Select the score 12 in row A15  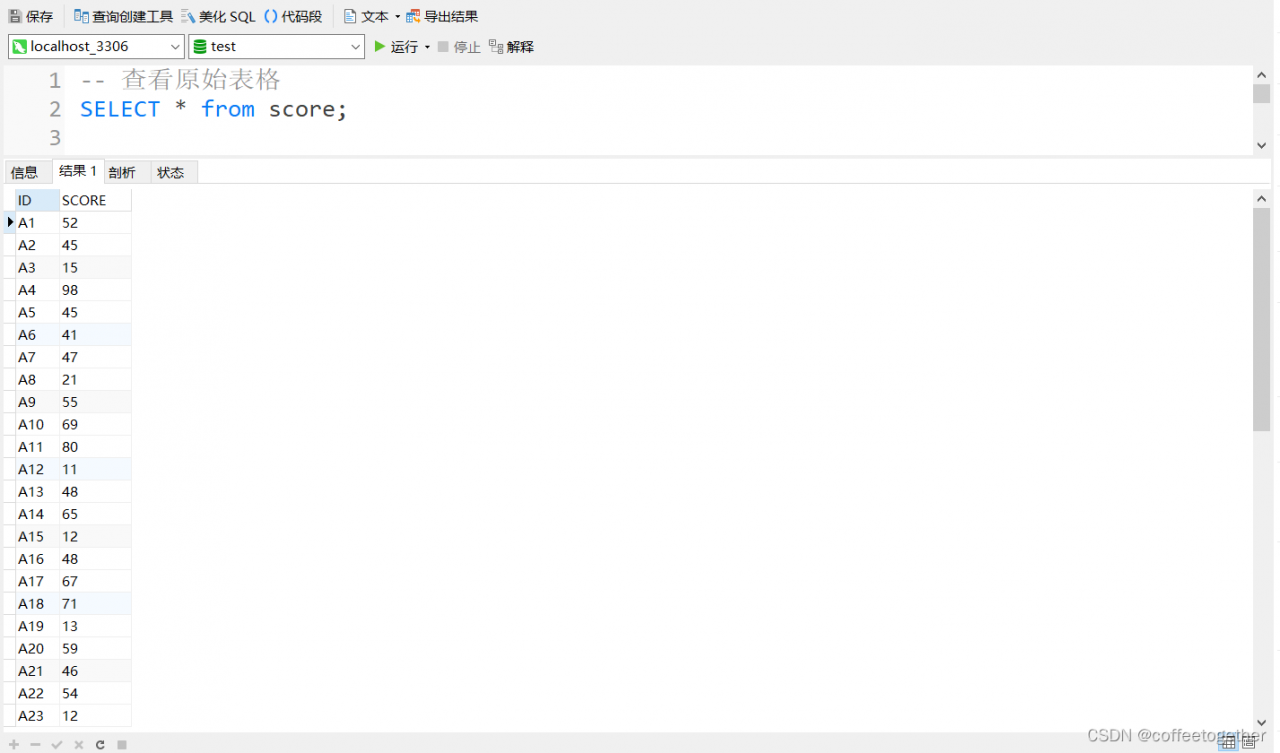click(95, 537)
